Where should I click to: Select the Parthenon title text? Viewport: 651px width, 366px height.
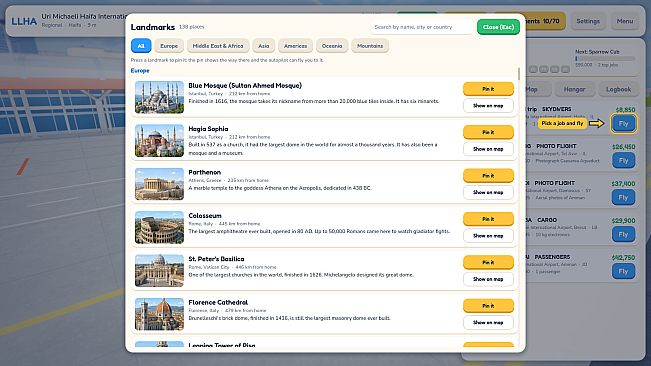click(205, 172)
